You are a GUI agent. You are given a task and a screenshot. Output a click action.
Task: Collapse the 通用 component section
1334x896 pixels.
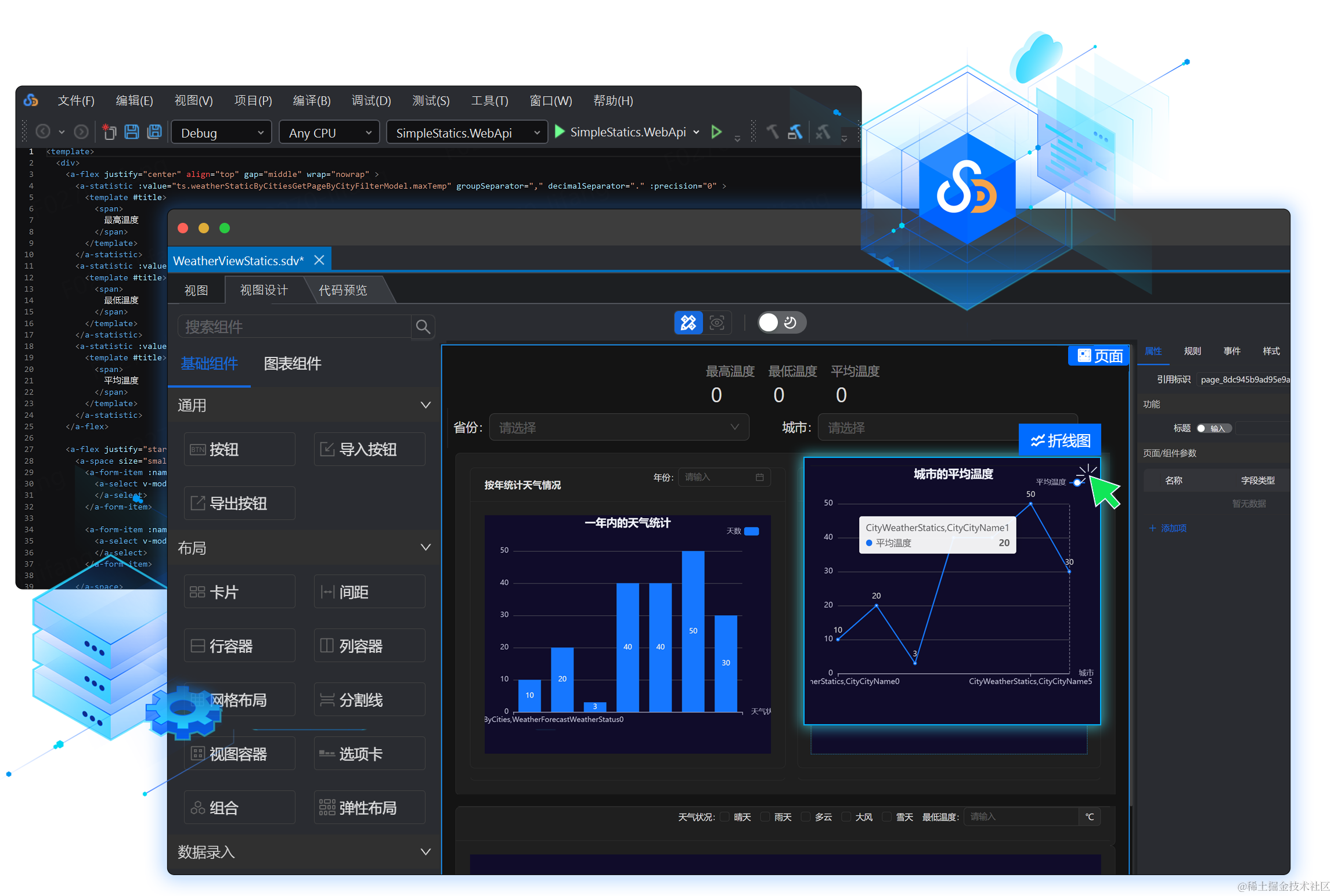(425, 405)
